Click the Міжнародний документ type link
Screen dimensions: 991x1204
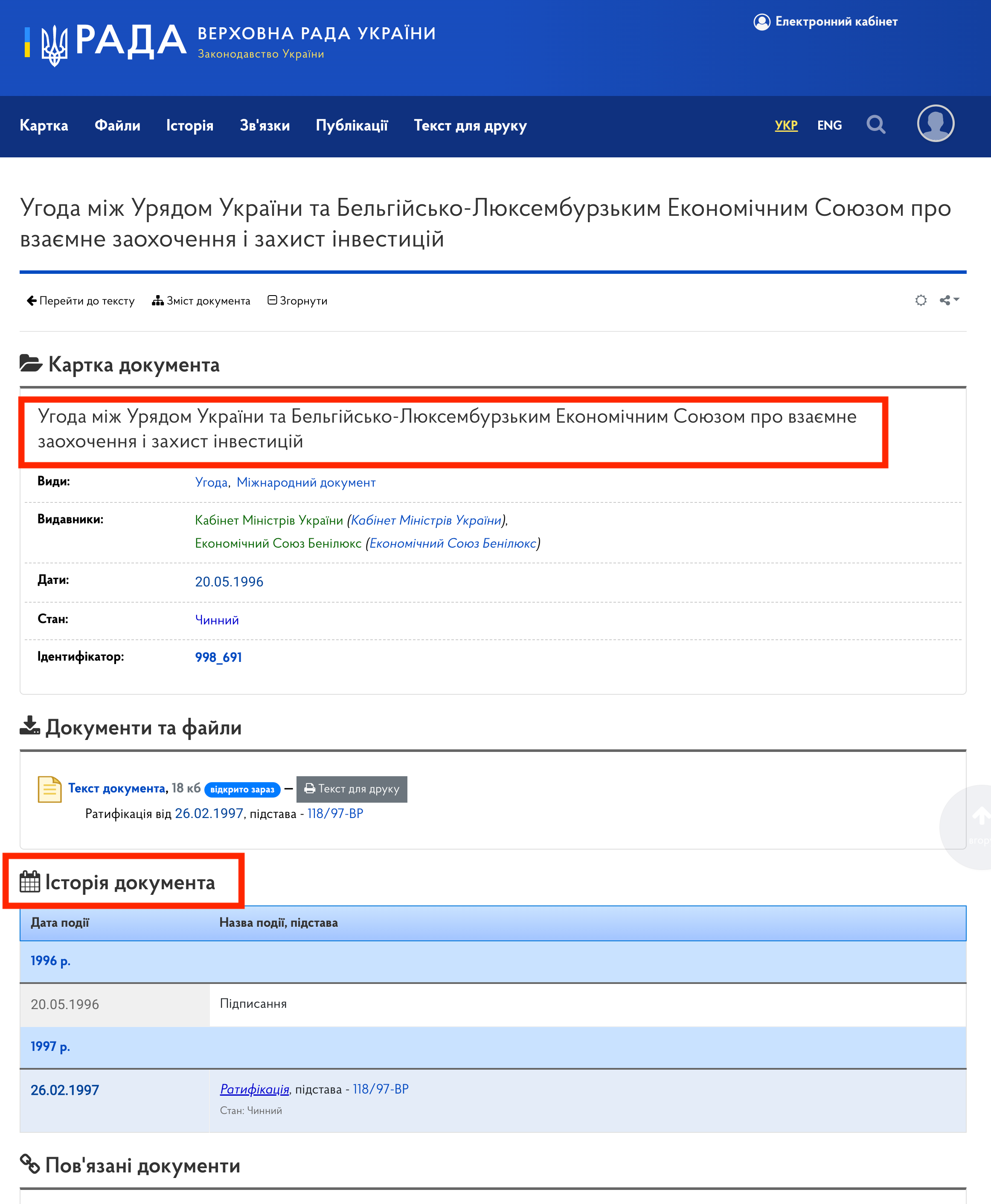pyautogui.click(x=306, y=482)
